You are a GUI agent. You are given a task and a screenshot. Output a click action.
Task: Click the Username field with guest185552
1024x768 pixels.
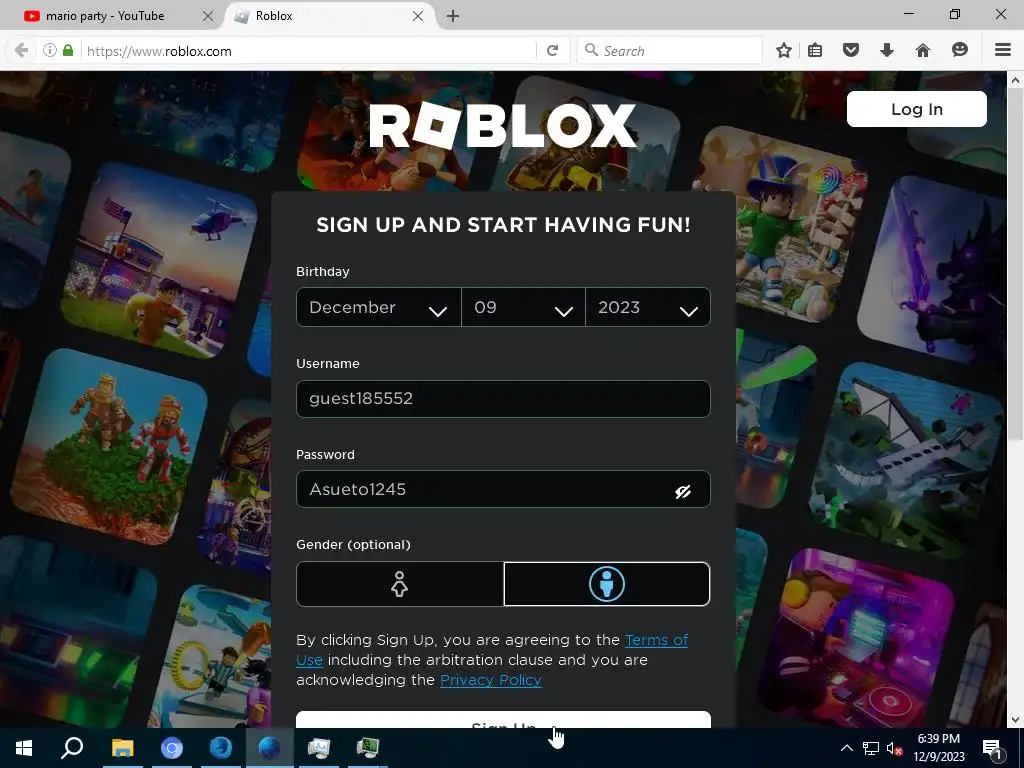point(503,398)
